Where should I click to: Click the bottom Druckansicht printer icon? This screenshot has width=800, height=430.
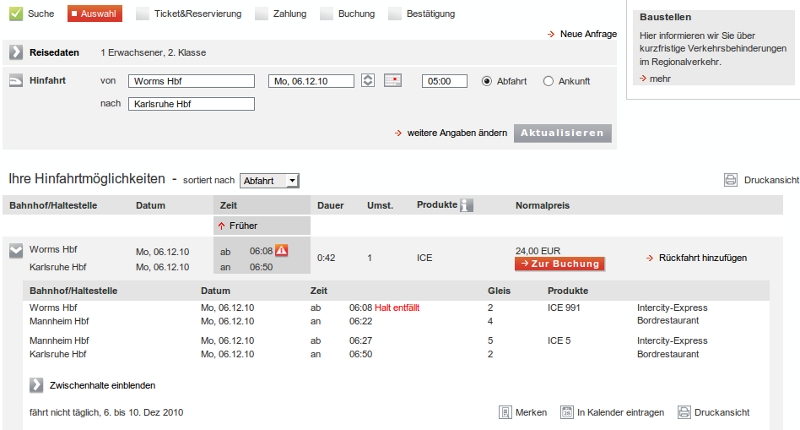point(684,412)
